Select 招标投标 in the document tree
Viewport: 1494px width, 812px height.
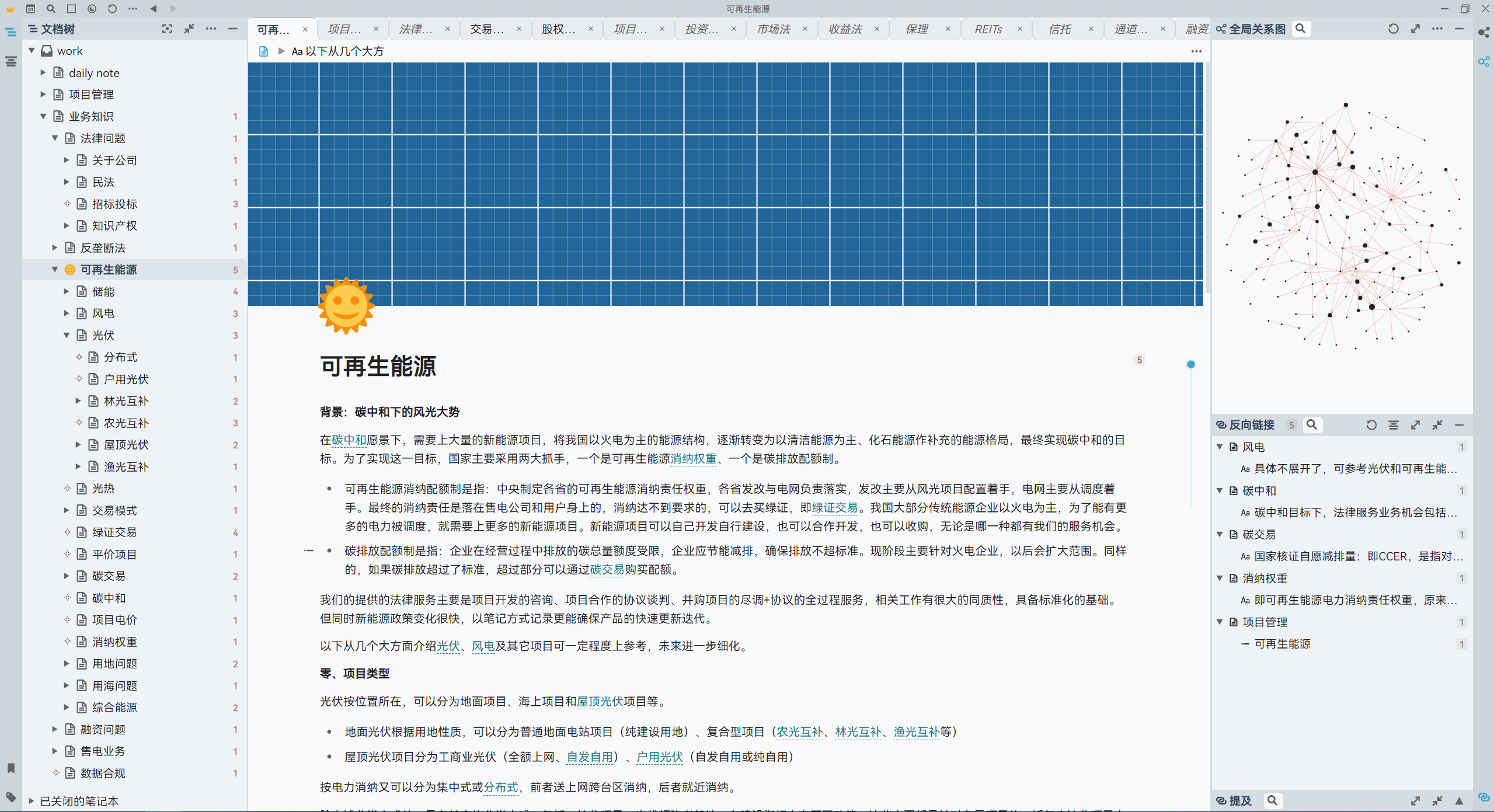click(x=114, y=204)
